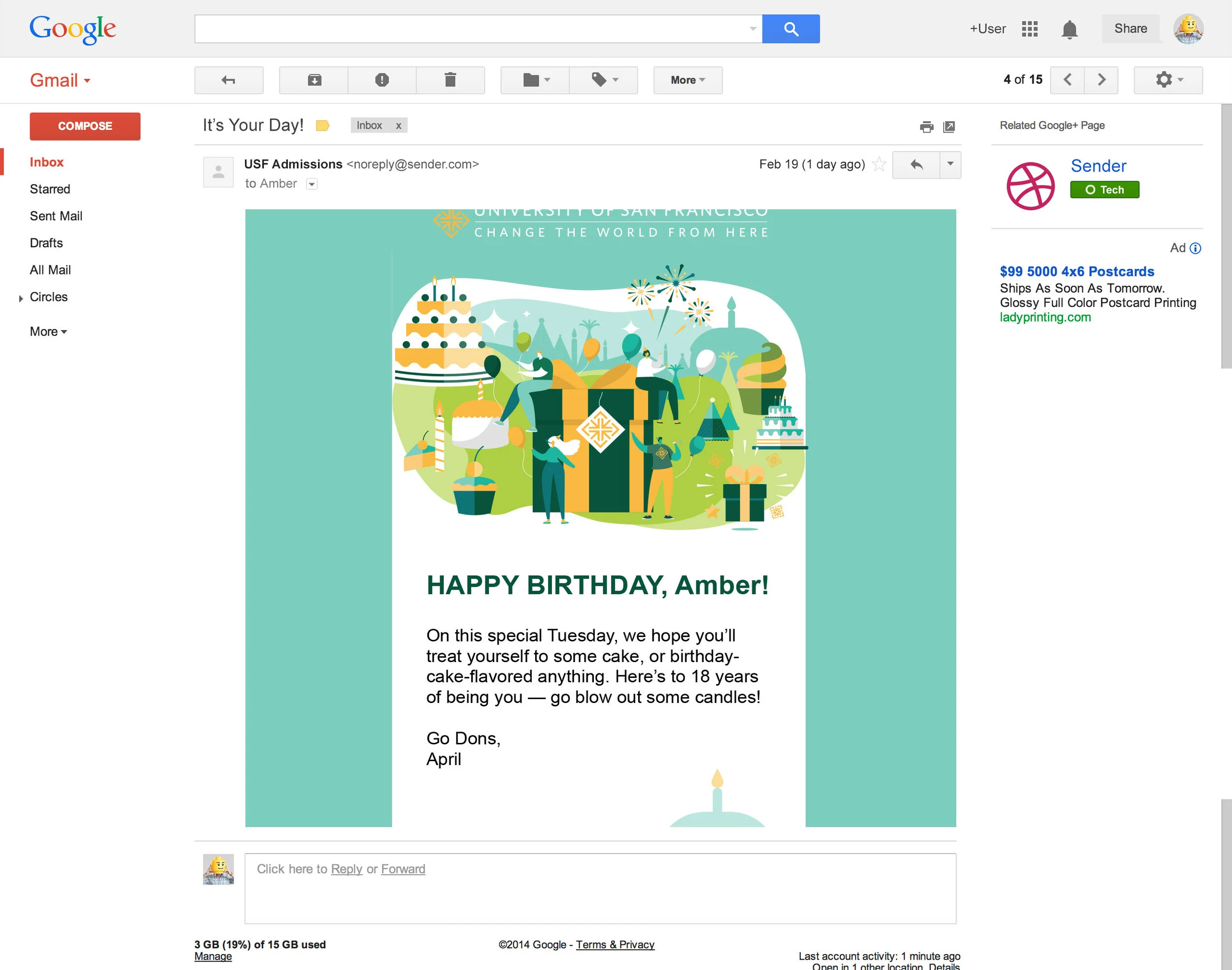
Task: Open the Ad info icon
Action: click(x=1196, y=248)
